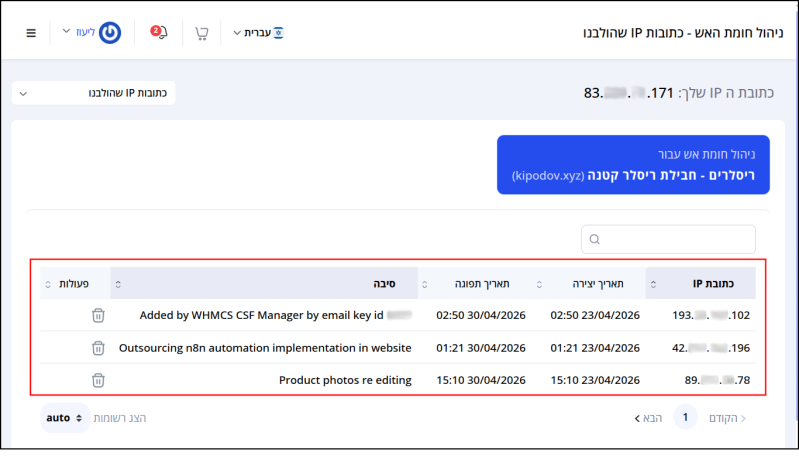Click the search magnifier icon
Image resolution: width=799 pixels, height=467 pixels.
point(595,239)
